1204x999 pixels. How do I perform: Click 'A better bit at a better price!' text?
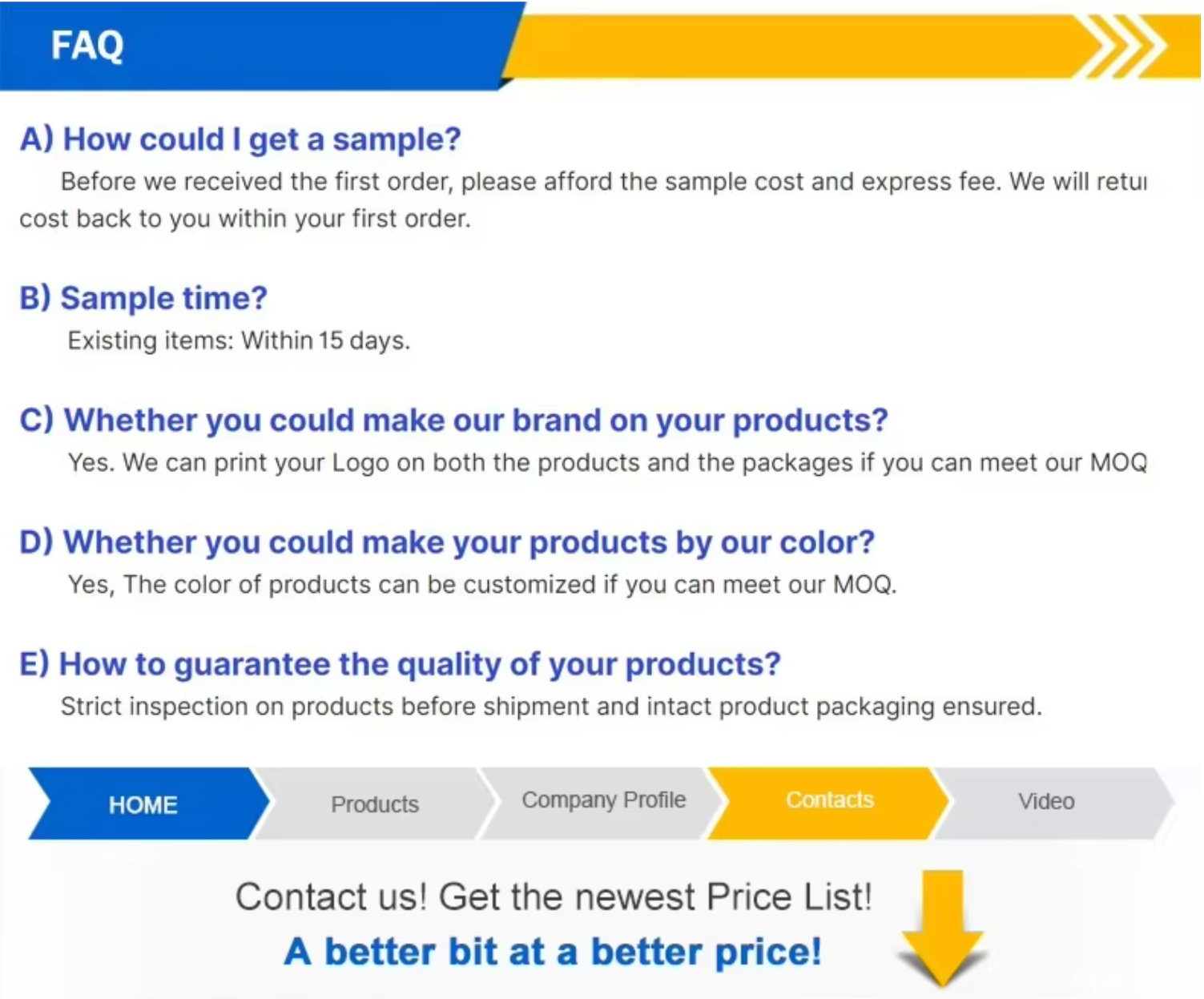coord(553,953)
